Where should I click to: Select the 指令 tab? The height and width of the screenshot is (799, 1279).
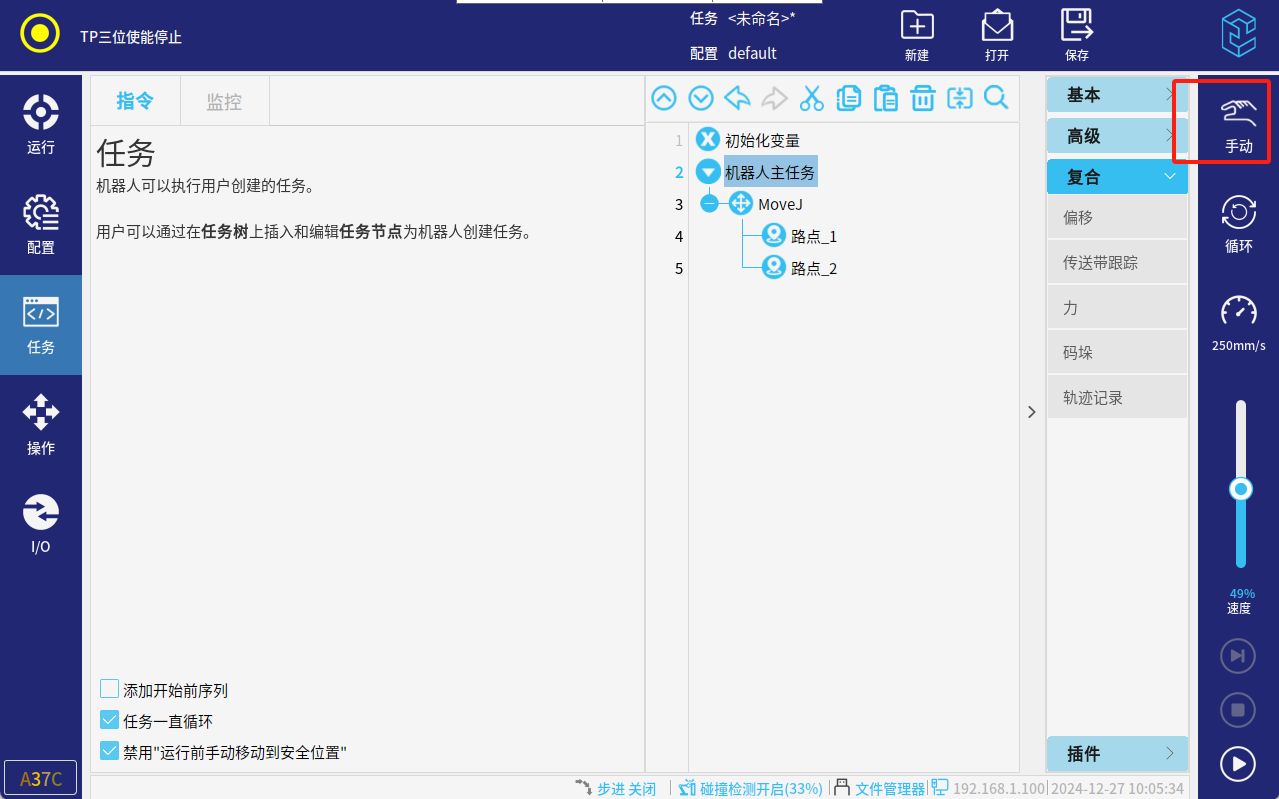click(x=135, y=101)
